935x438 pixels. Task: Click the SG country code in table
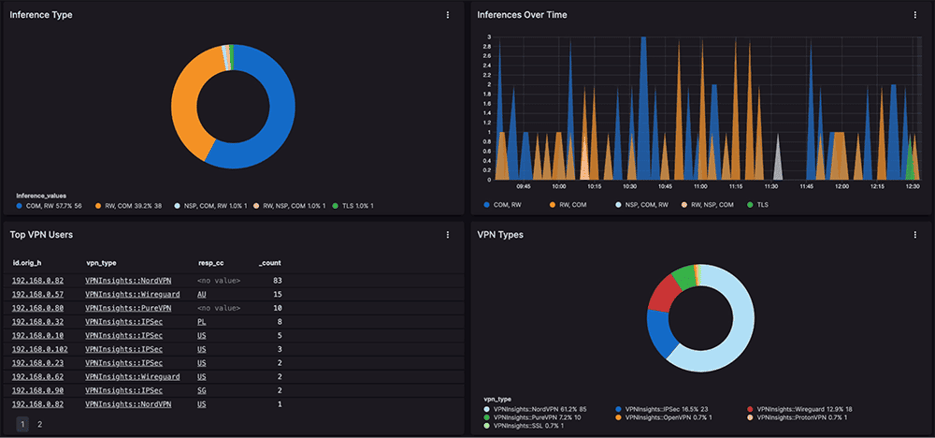click(x=202, y=390)
